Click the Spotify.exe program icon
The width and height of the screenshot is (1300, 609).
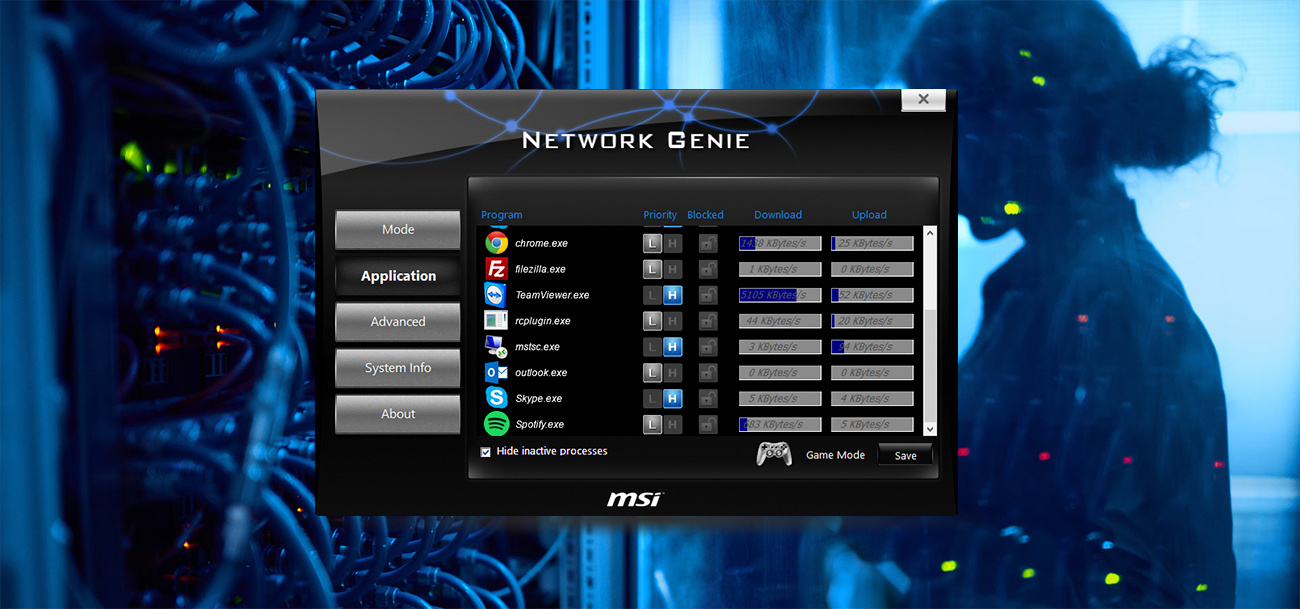tap(497, 424)
